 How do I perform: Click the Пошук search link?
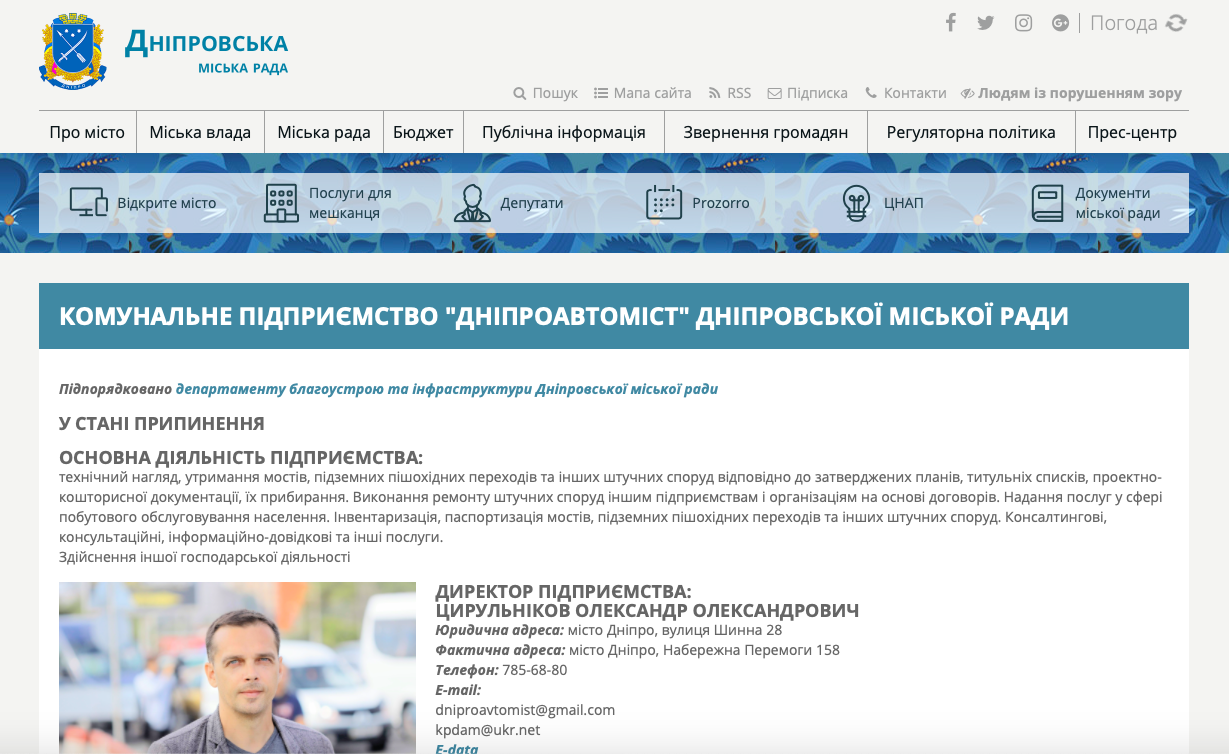click(546, 93)
